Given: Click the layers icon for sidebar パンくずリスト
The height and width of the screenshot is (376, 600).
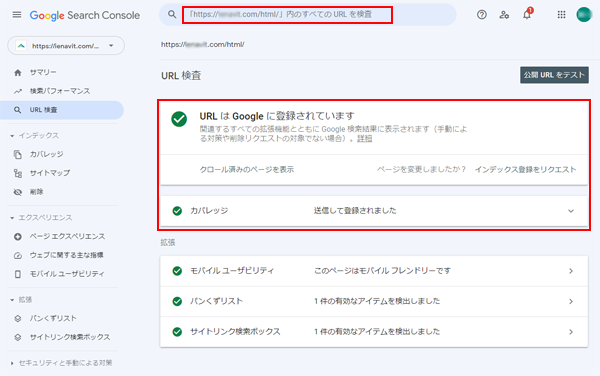Looking at the screenshot, I should click(18, 319).
